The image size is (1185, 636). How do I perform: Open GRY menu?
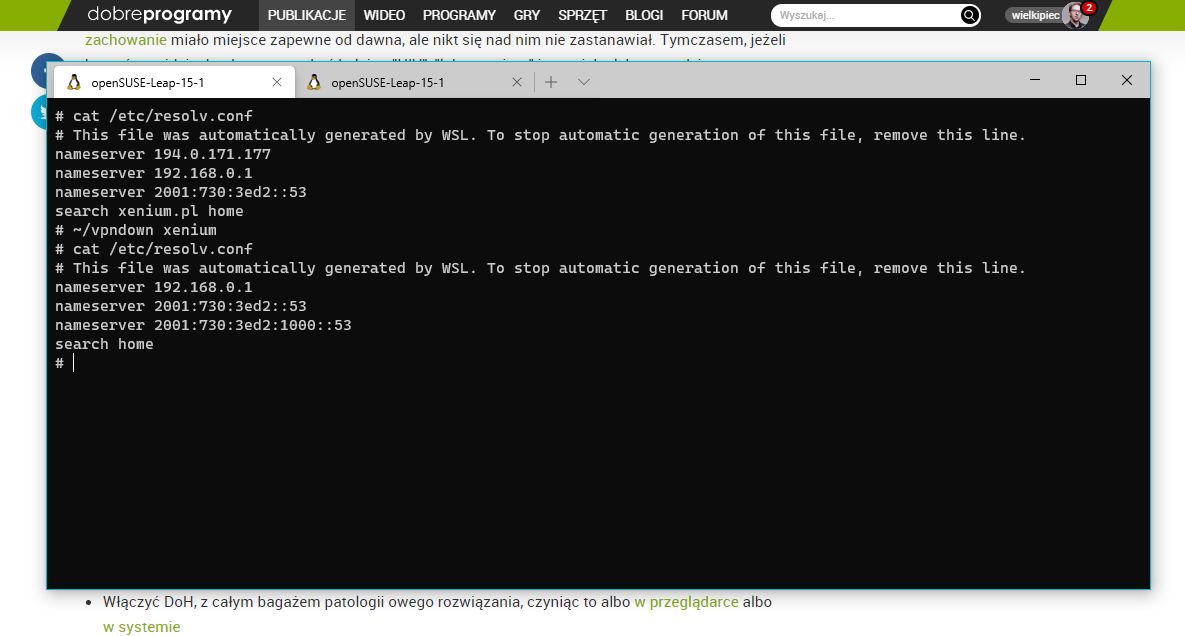point(527,15)
